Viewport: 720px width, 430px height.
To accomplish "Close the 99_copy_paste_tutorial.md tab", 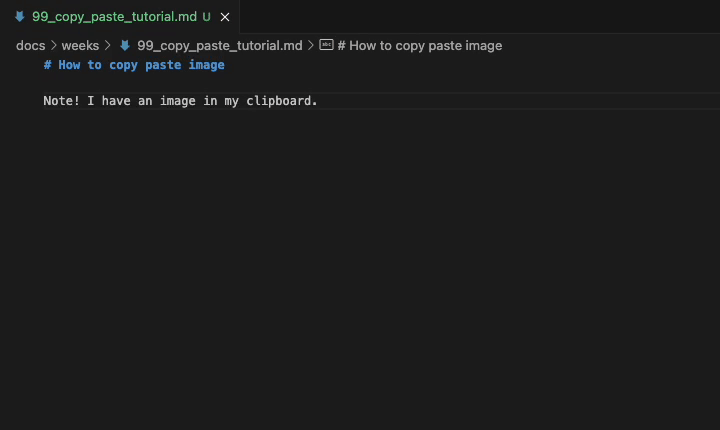I will pos(225,17).
